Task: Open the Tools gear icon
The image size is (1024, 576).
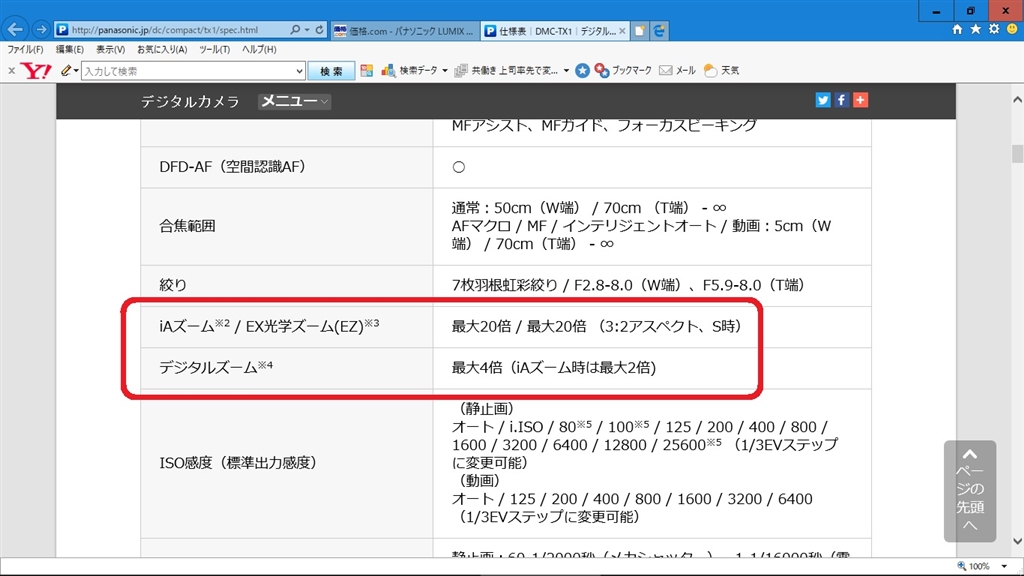Action: [994, 29]
